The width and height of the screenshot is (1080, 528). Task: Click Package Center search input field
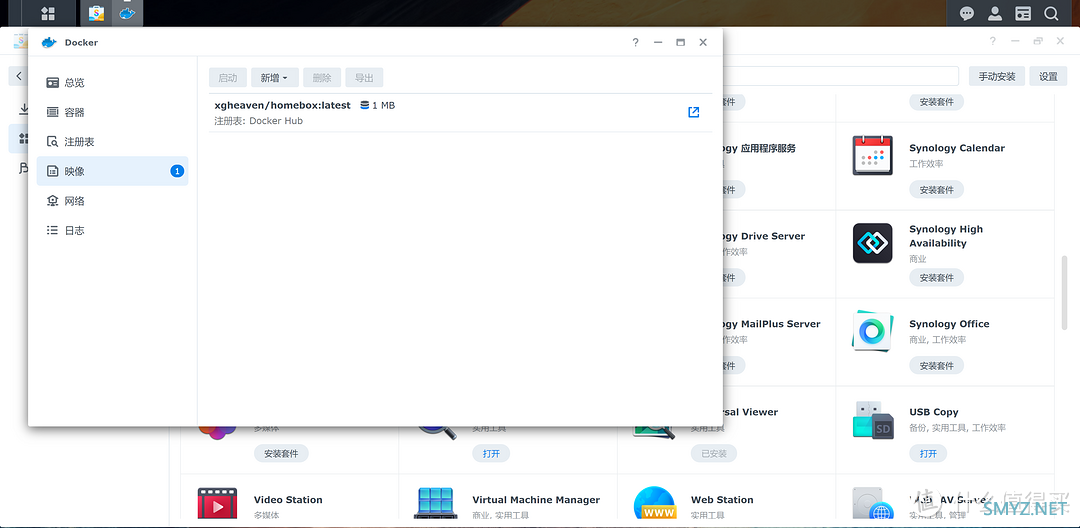click(840, 76)
